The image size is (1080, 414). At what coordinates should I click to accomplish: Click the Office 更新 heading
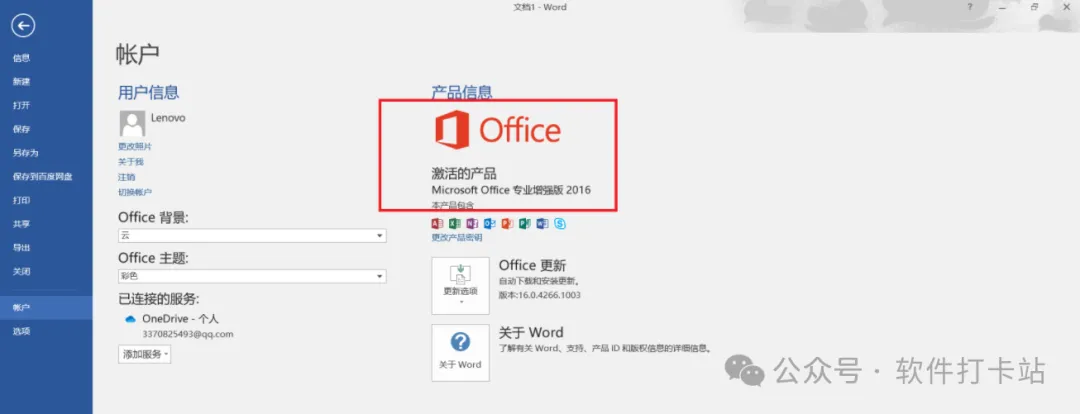coord(532,266)
